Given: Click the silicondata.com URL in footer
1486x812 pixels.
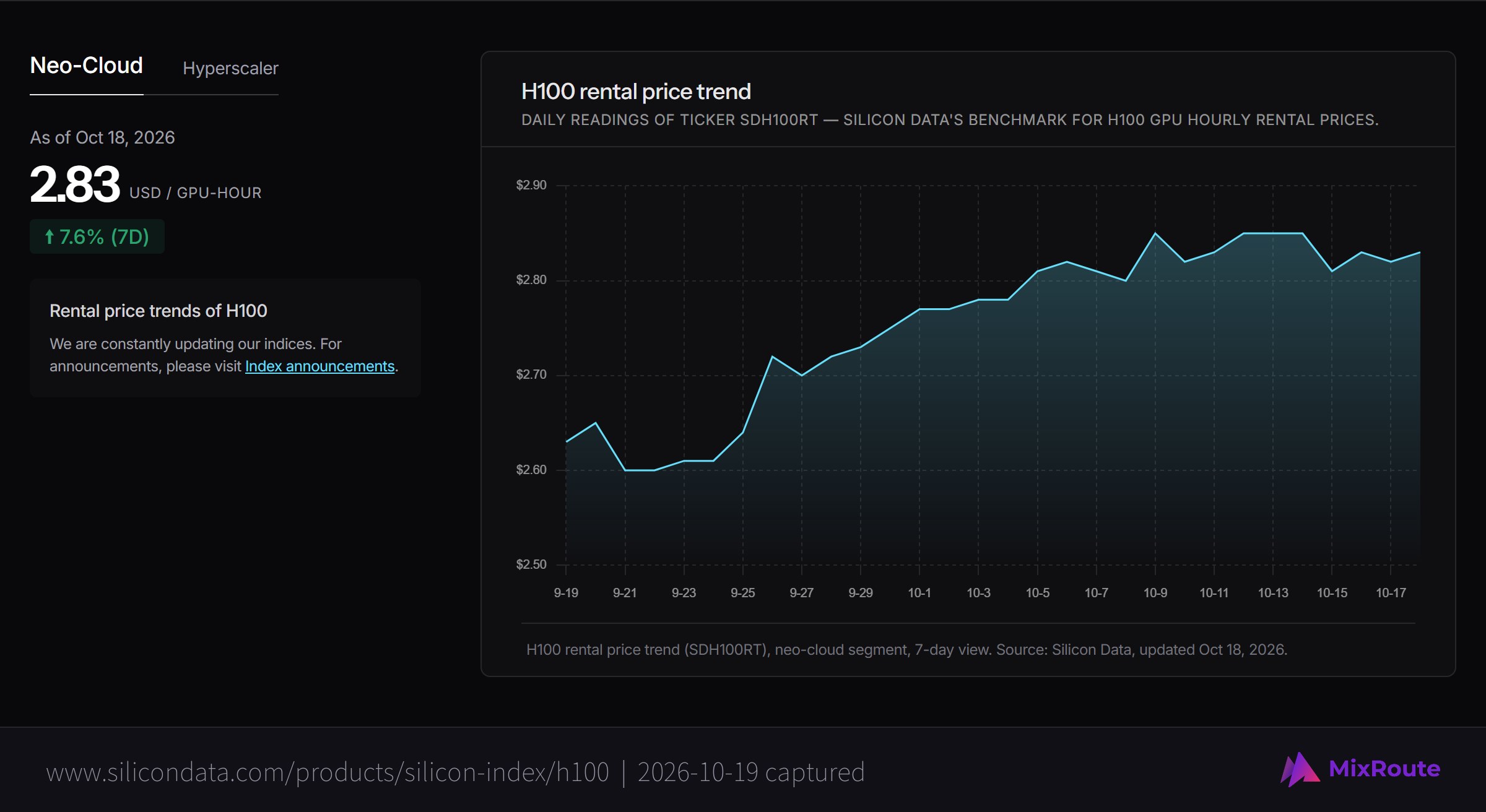Looking at the screenshot, I should click(328, 772).
